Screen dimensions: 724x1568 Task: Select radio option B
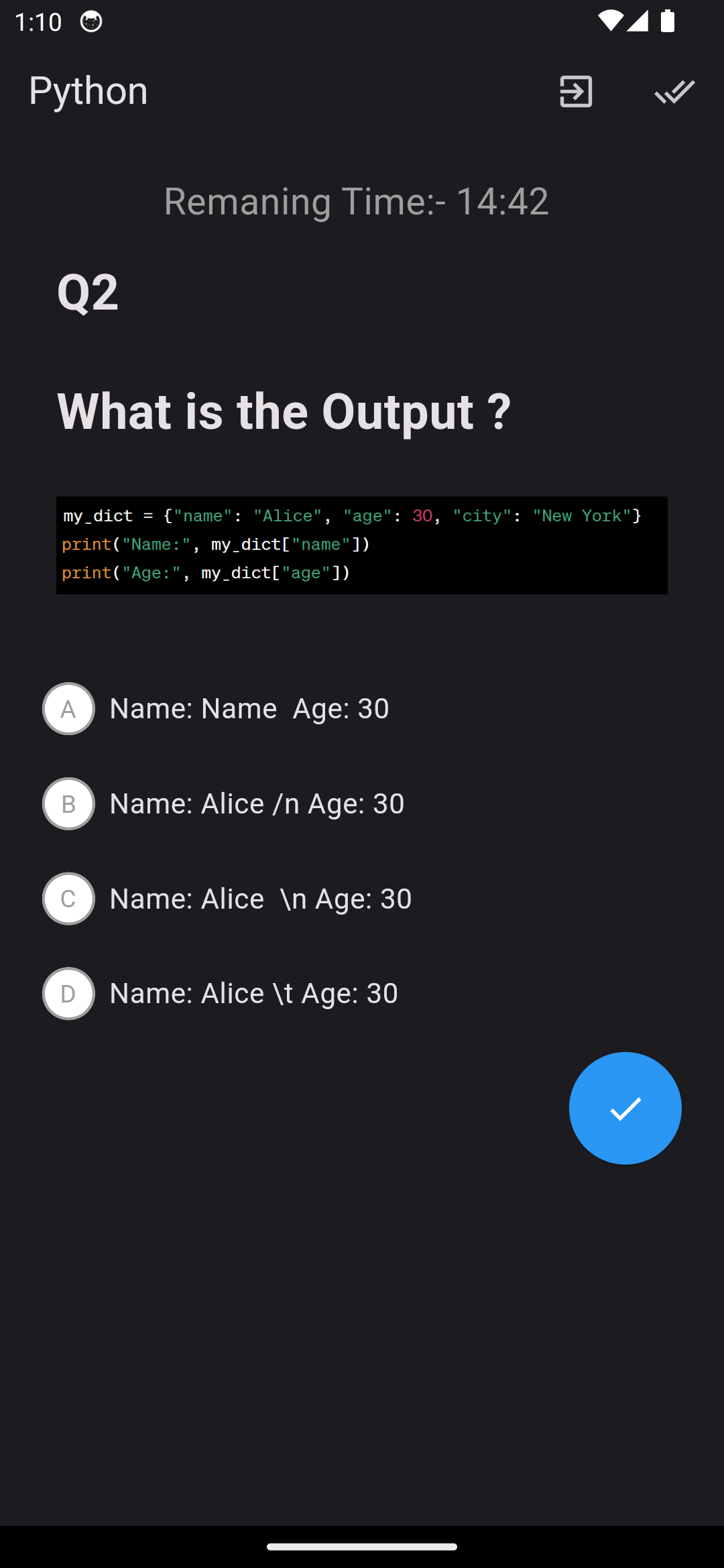[x=68, y=804]
